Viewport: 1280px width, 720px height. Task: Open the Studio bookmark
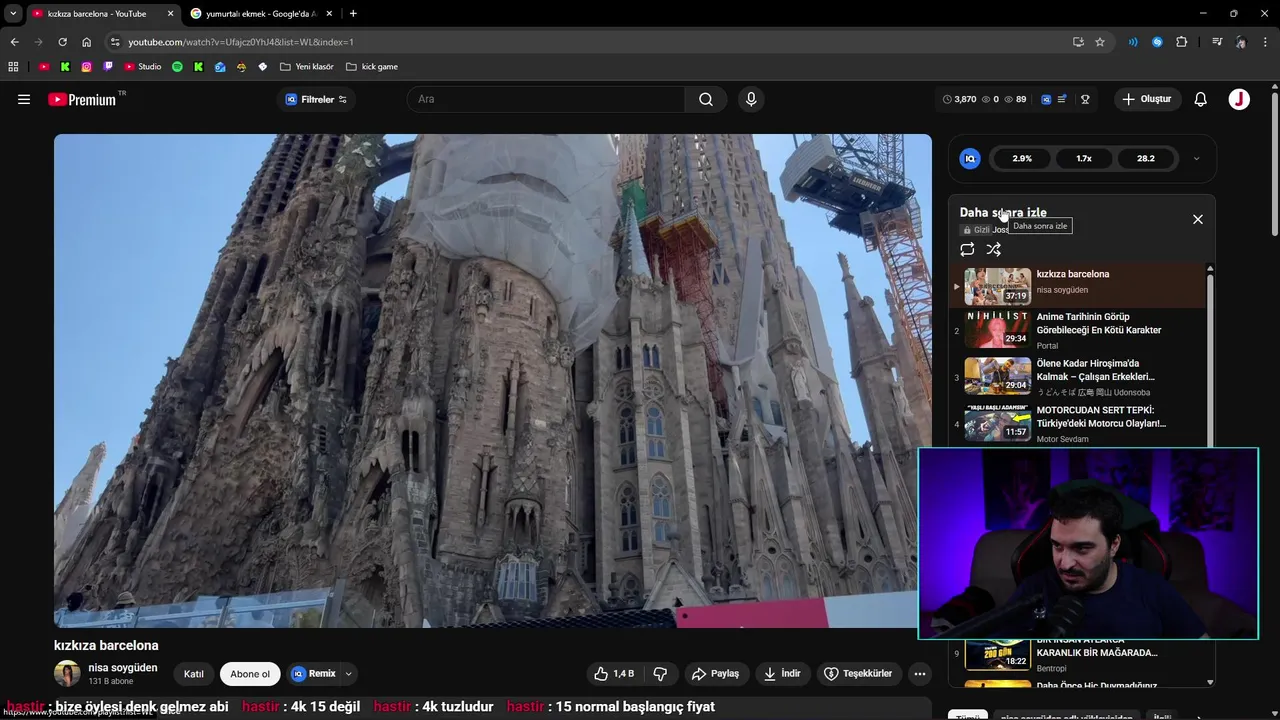(x=142, y=67)
